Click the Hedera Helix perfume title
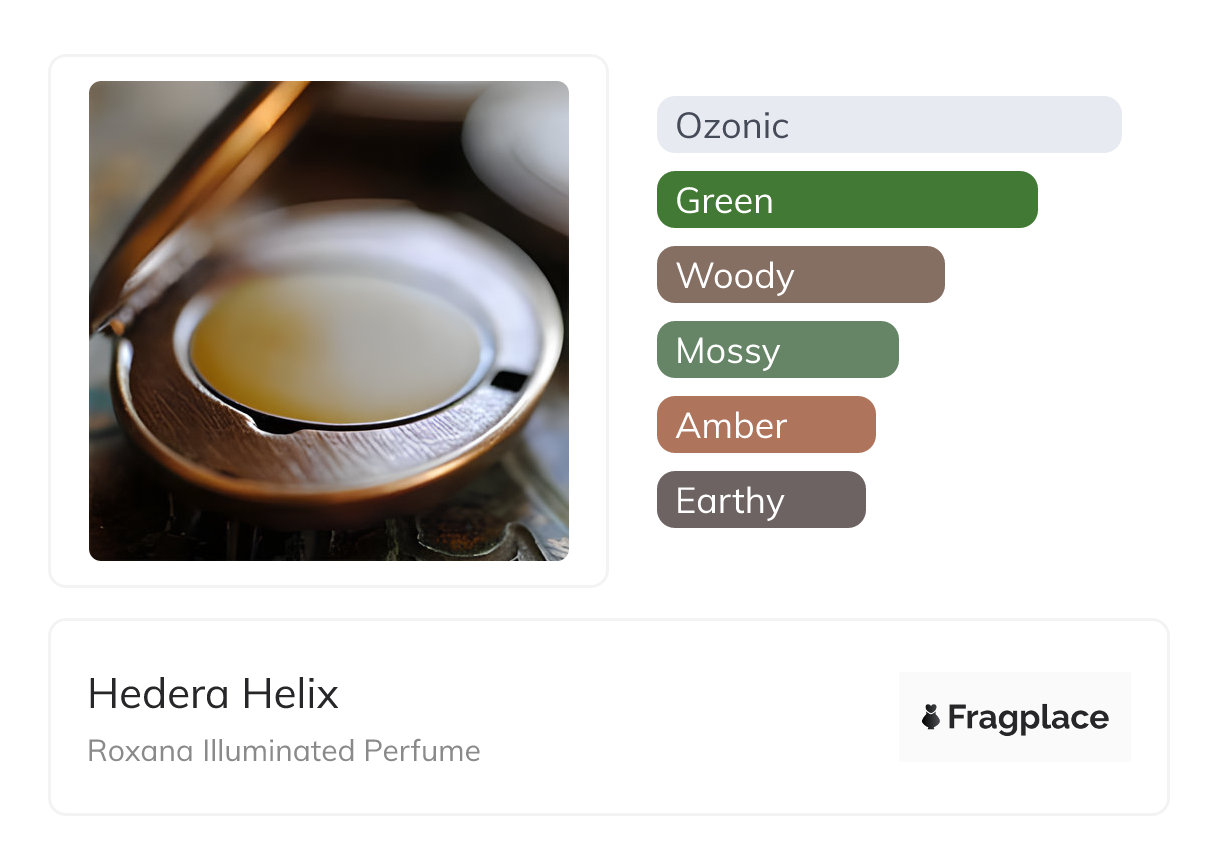 (x=213, y=694)
